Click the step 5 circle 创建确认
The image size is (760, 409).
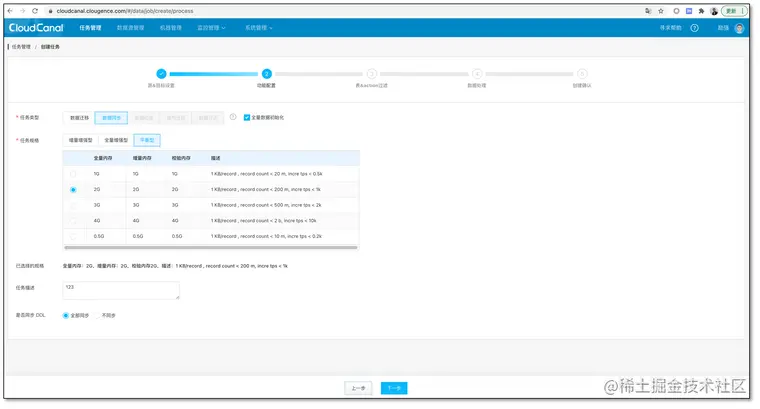point(582,74)
